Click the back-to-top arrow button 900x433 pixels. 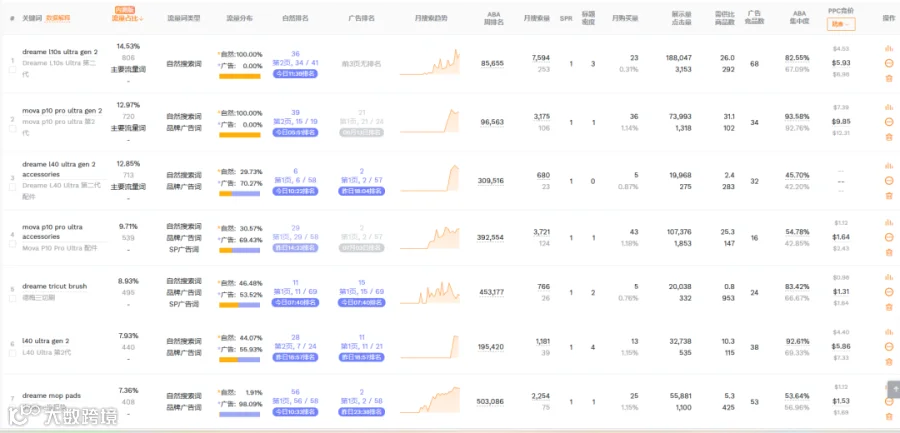(x=894, y=389)
